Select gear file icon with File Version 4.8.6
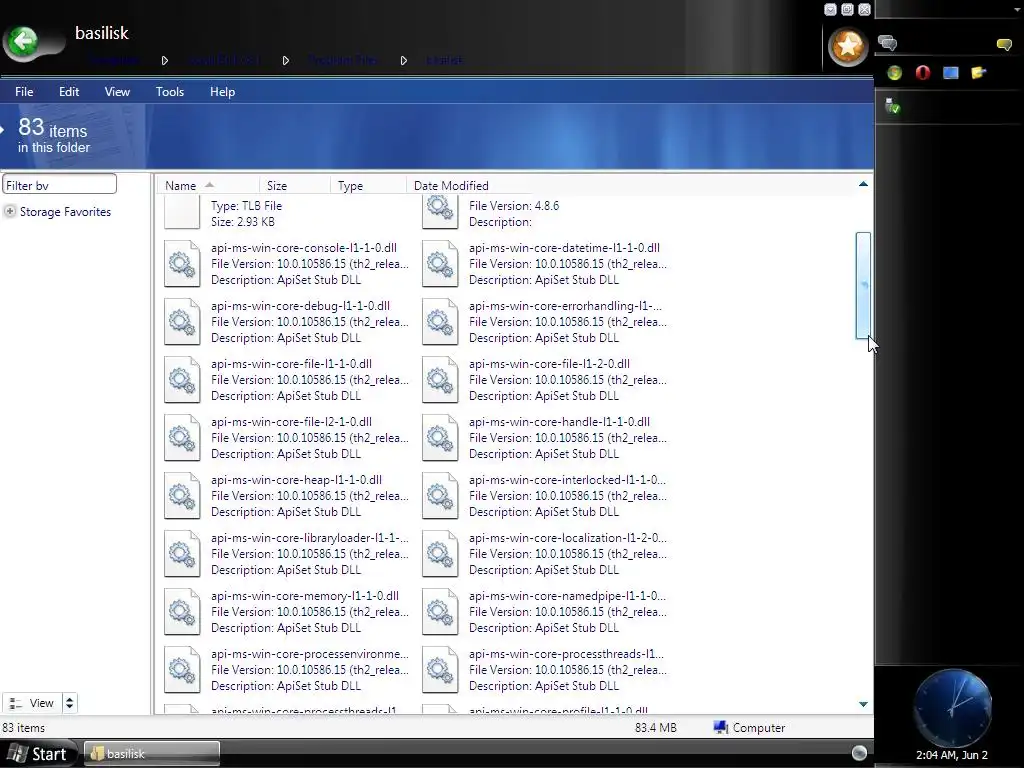The width and height of the screenshot is (1024, 768). pyautogui.click(x=440, y=212)
